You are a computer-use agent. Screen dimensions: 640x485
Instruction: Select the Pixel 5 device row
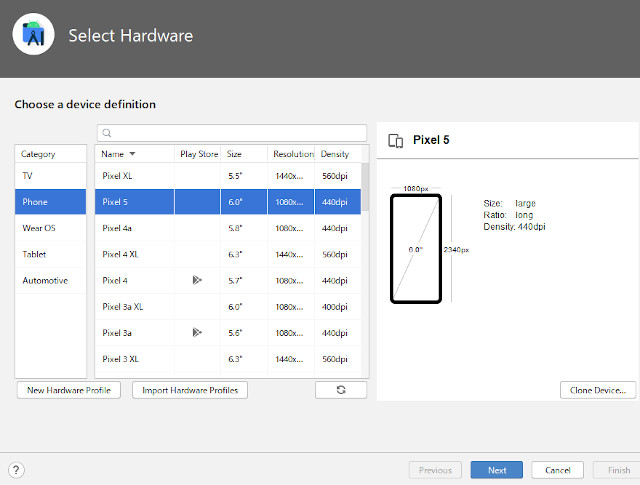(x=228, y=202)
